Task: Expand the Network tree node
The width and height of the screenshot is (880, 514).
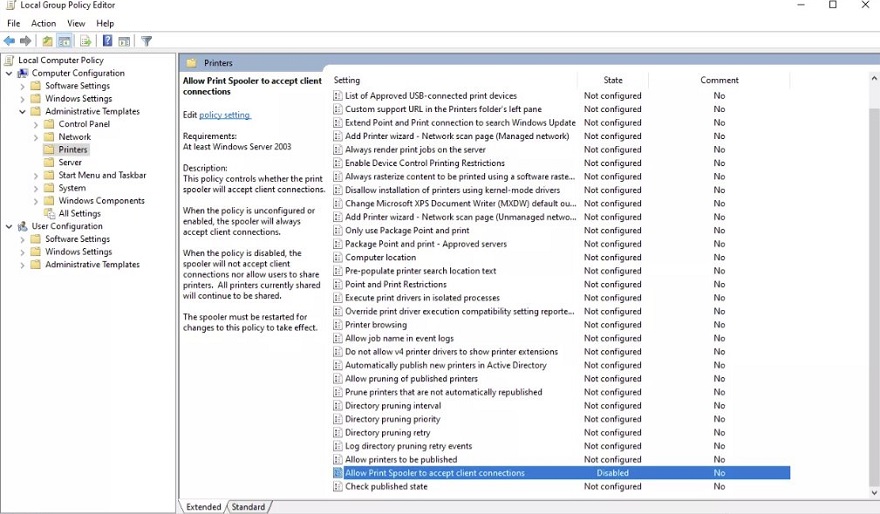Action: (x=36, y=137)
